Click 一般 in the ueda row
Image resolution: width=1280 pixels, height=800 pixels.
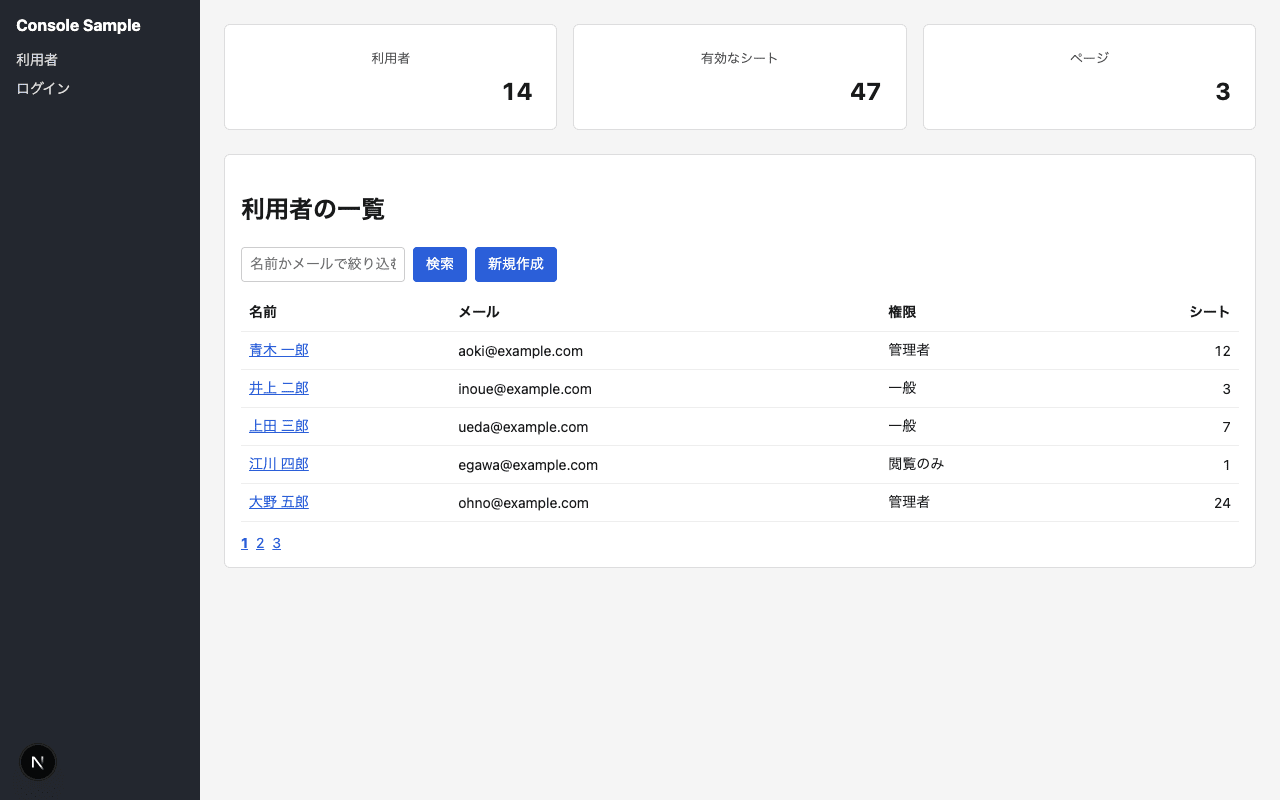[x=902, y=426]
